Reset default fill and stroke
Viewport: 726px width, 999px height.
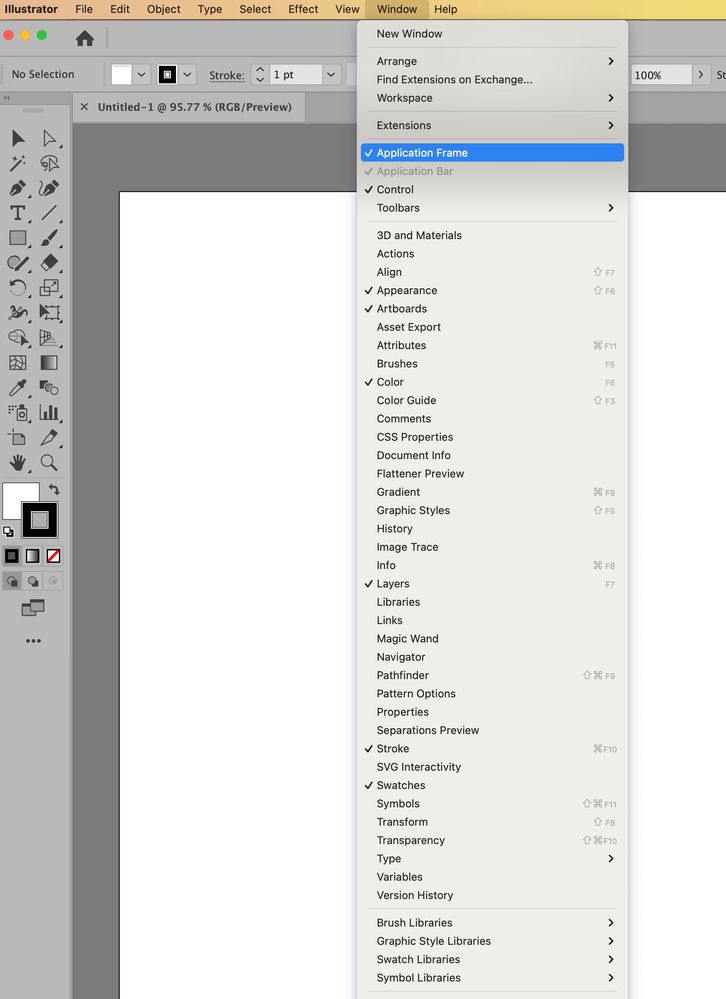pos(8,531)
